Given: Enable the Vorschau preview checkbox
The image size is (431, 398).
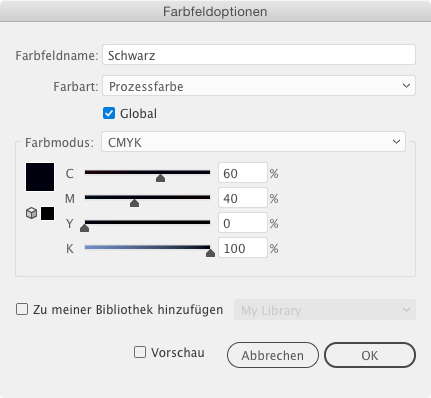Looking at the screenshot, I should click(x=140, y=352).
